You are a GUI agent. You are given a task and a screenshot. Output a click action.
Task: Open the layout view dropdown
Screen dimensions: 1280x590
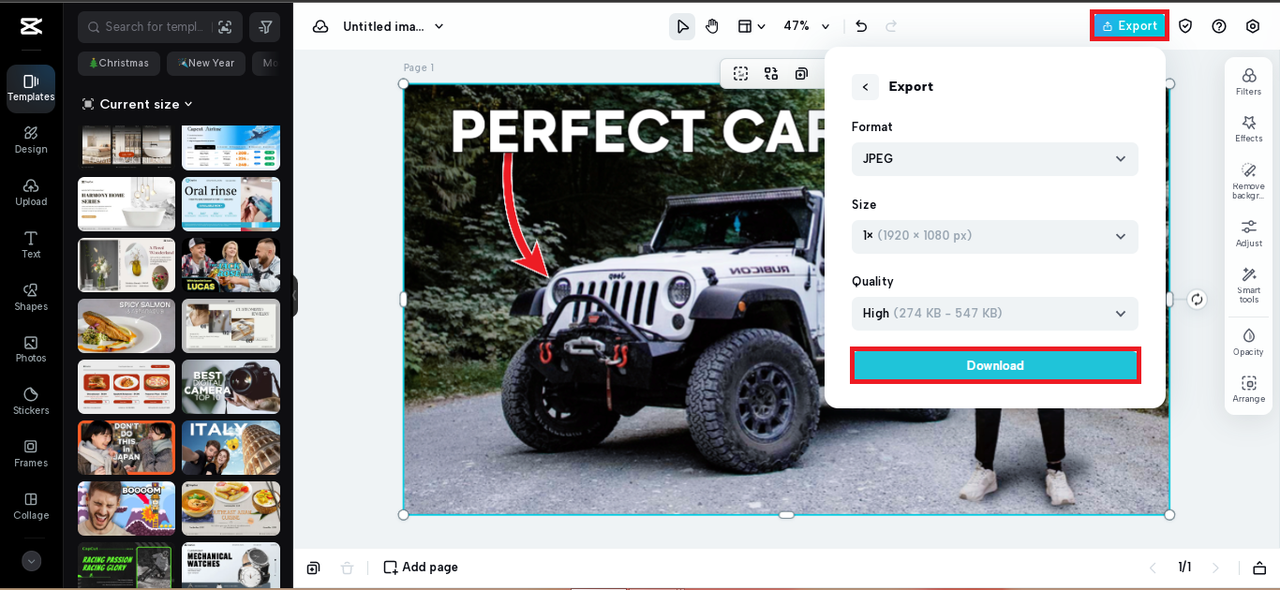751,27
